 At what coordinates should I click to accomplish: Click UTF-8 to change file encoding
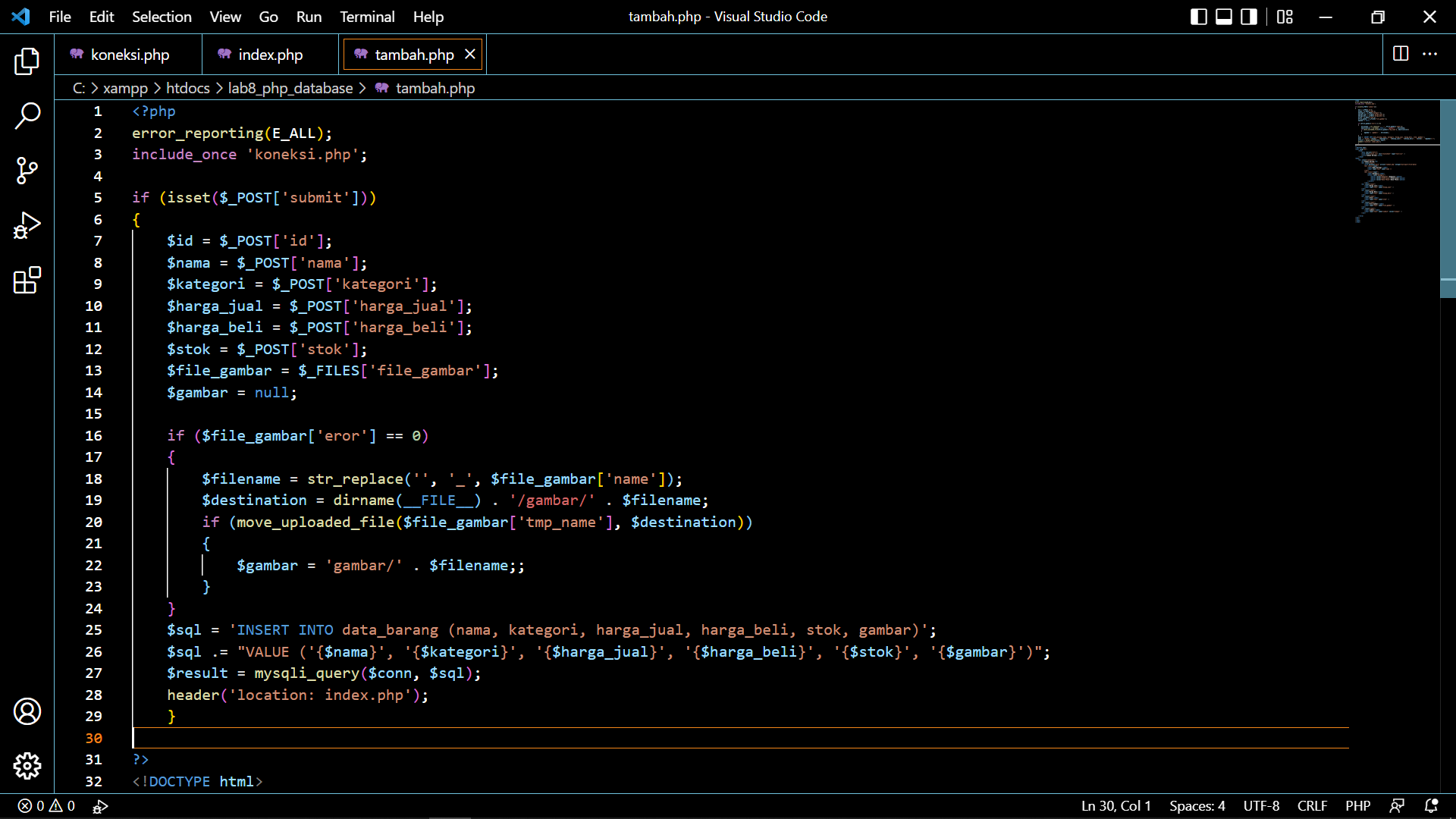click(x=1261, y=806)
